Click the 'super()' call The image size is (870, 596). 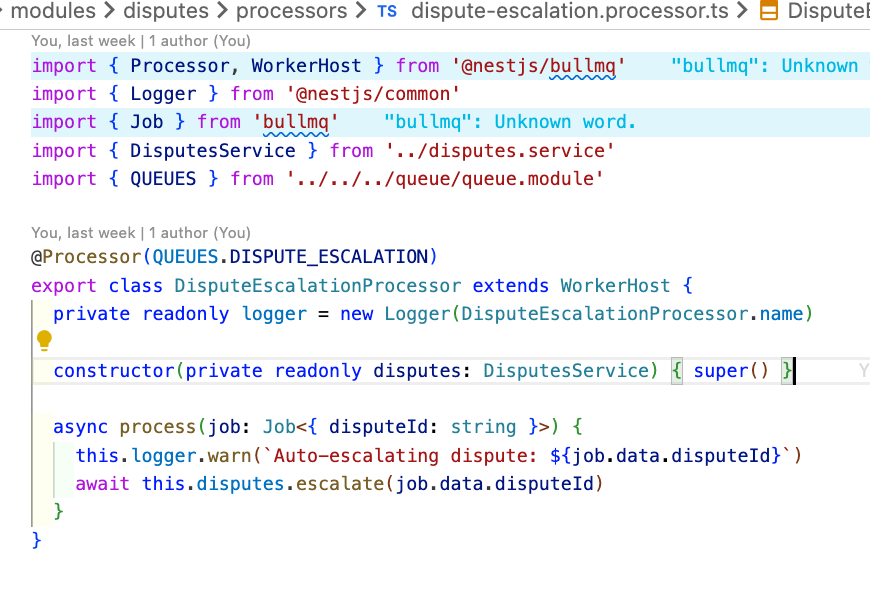click(x=731, y=371)
